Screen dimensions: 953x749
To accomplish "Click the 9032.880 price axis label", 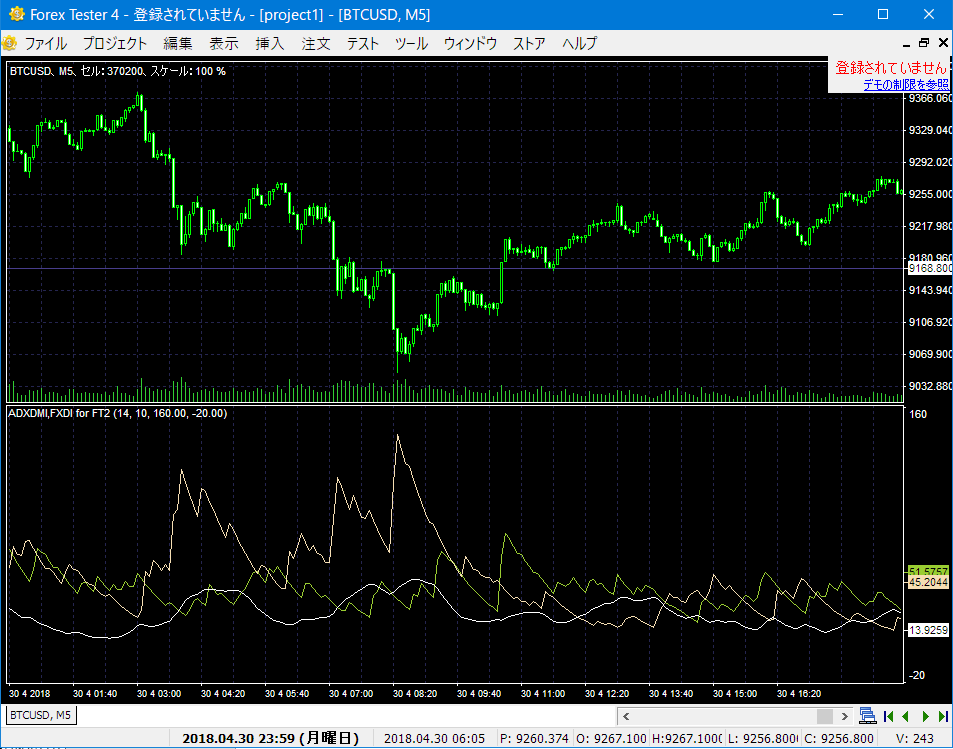I will [x=930, y=386].
